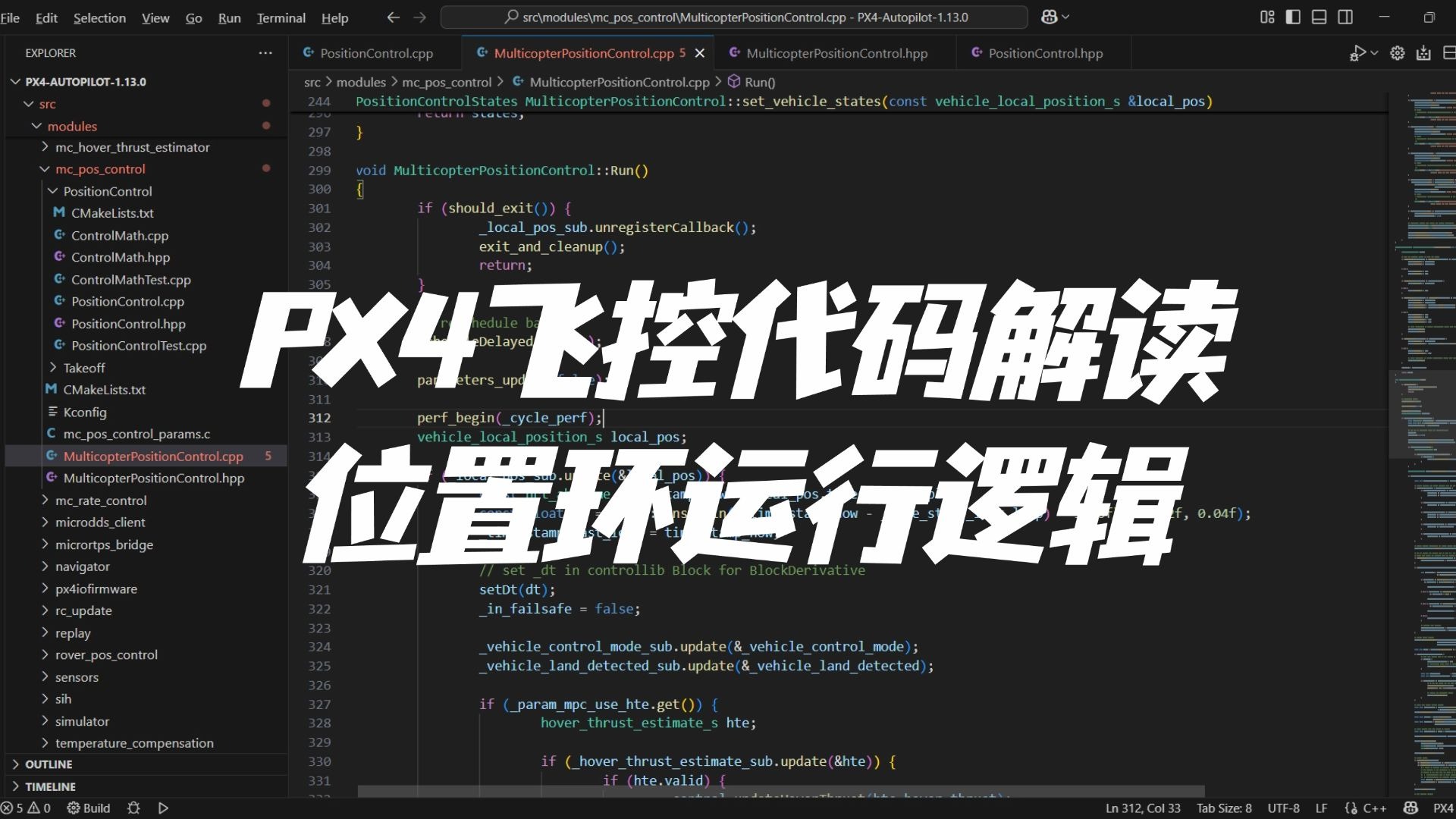Click the debug bug icon in status bar
The width and height of the screenshot is (1456, 819).
coord(133,808)
